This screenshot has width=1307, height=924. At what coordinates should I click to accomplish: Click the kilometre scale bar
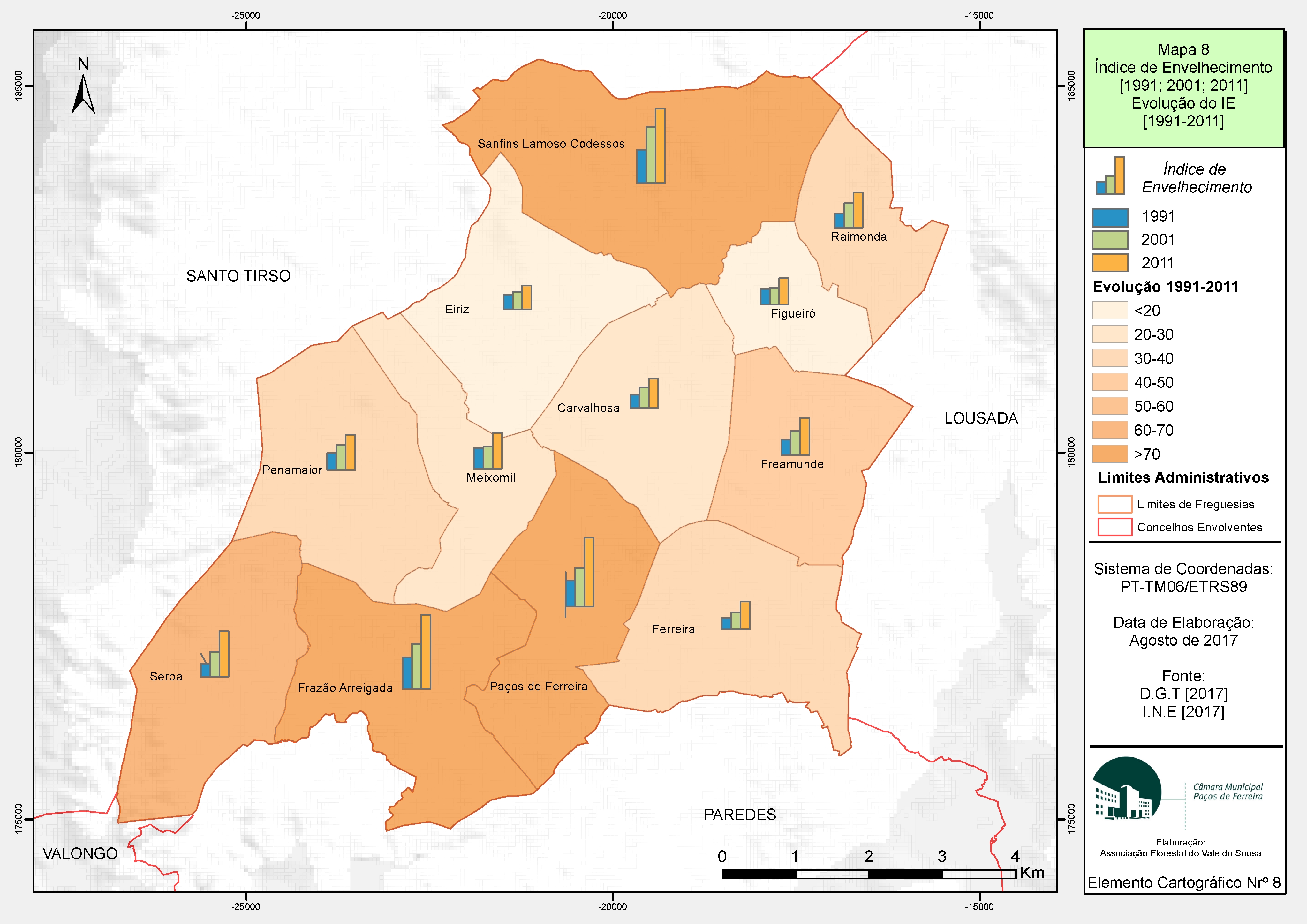coord(869,874)
